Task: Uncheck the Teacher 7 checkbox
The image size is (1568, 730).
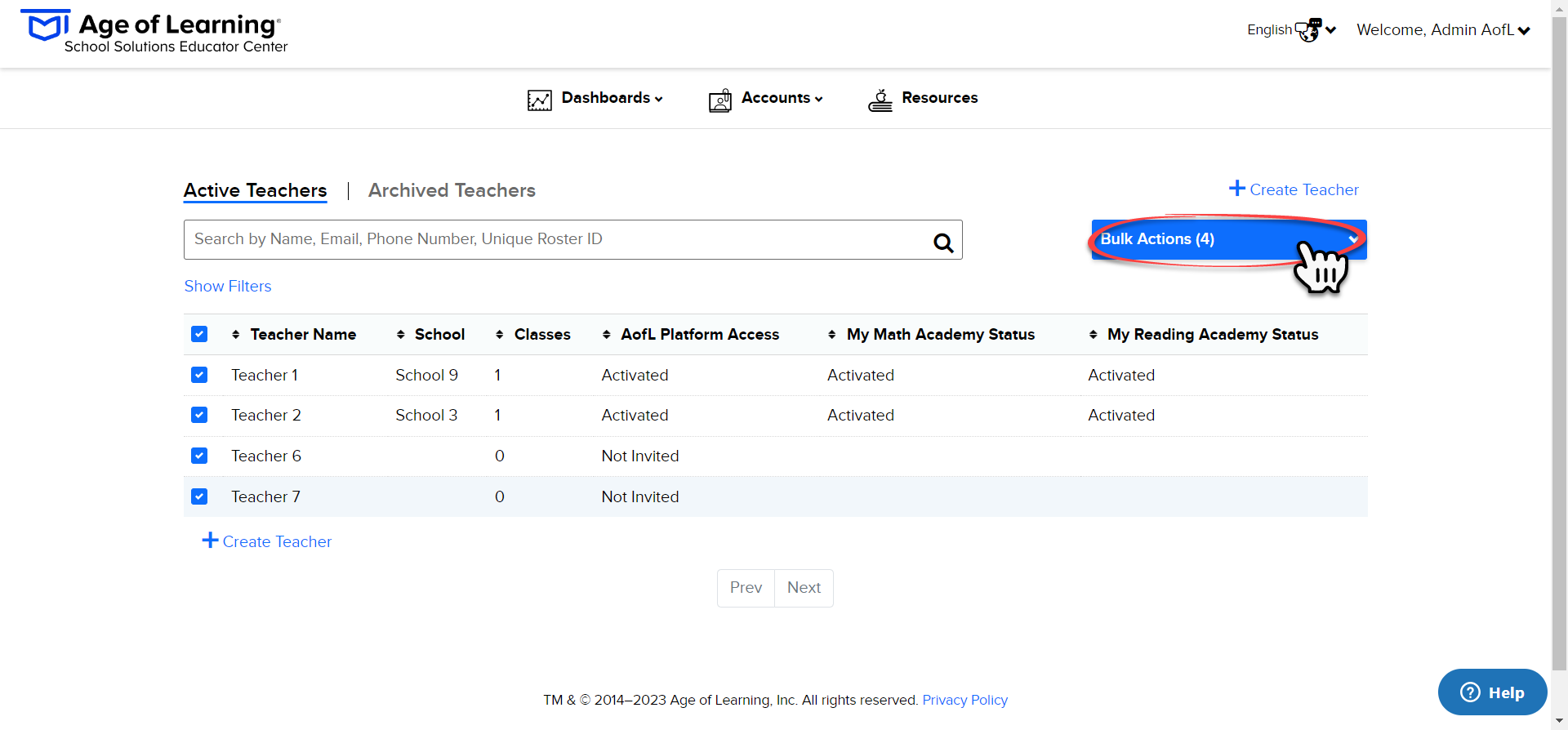Action: pos(199,496)
